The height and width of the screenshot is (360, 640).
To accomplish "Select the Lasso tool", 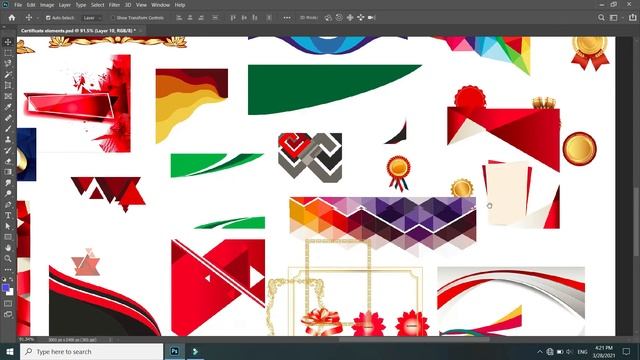I will pyautogui.click(x=8, y=63).
